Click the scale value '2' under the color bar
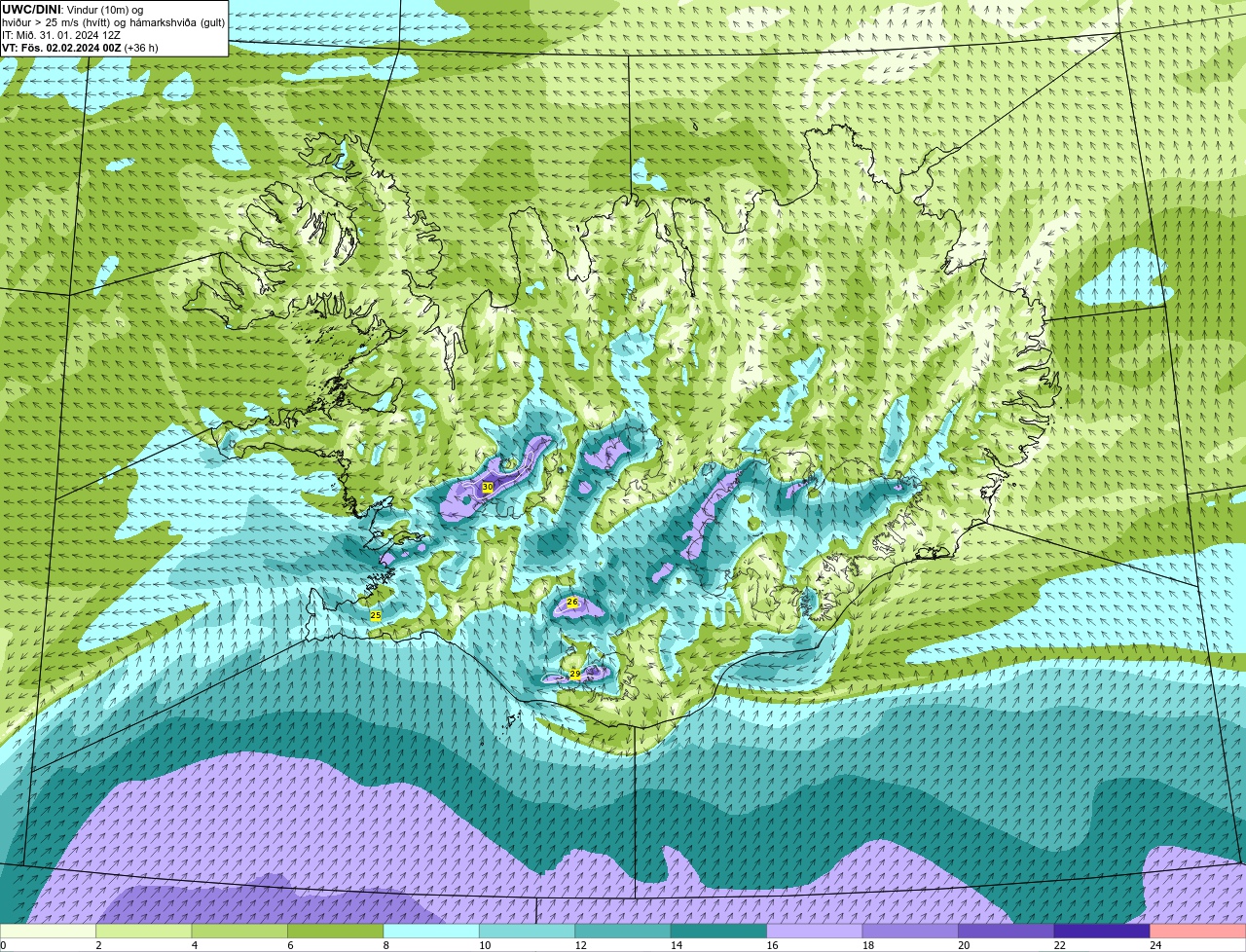This screenshot has height=952, width=1246. pyautogui.click(x=97, y=945)
